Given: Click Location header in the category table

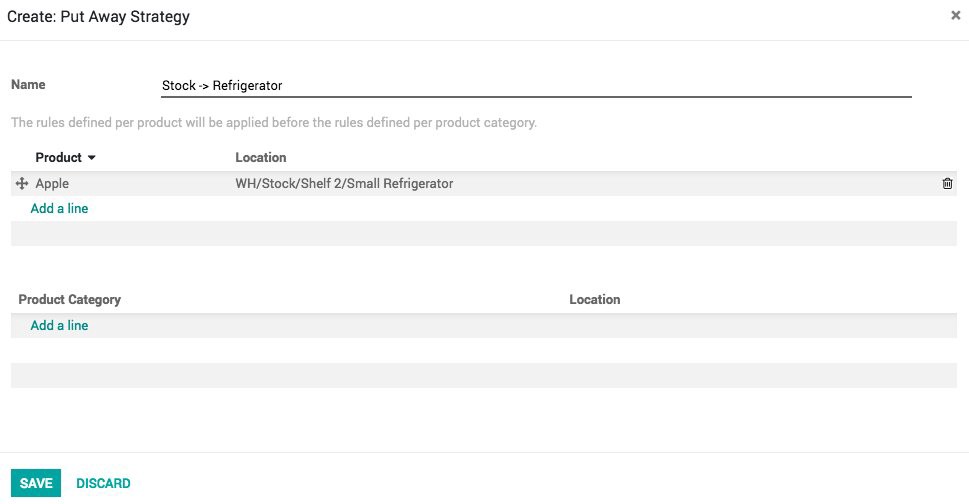Looking at the screenshot, I should [x=595, y=300].
